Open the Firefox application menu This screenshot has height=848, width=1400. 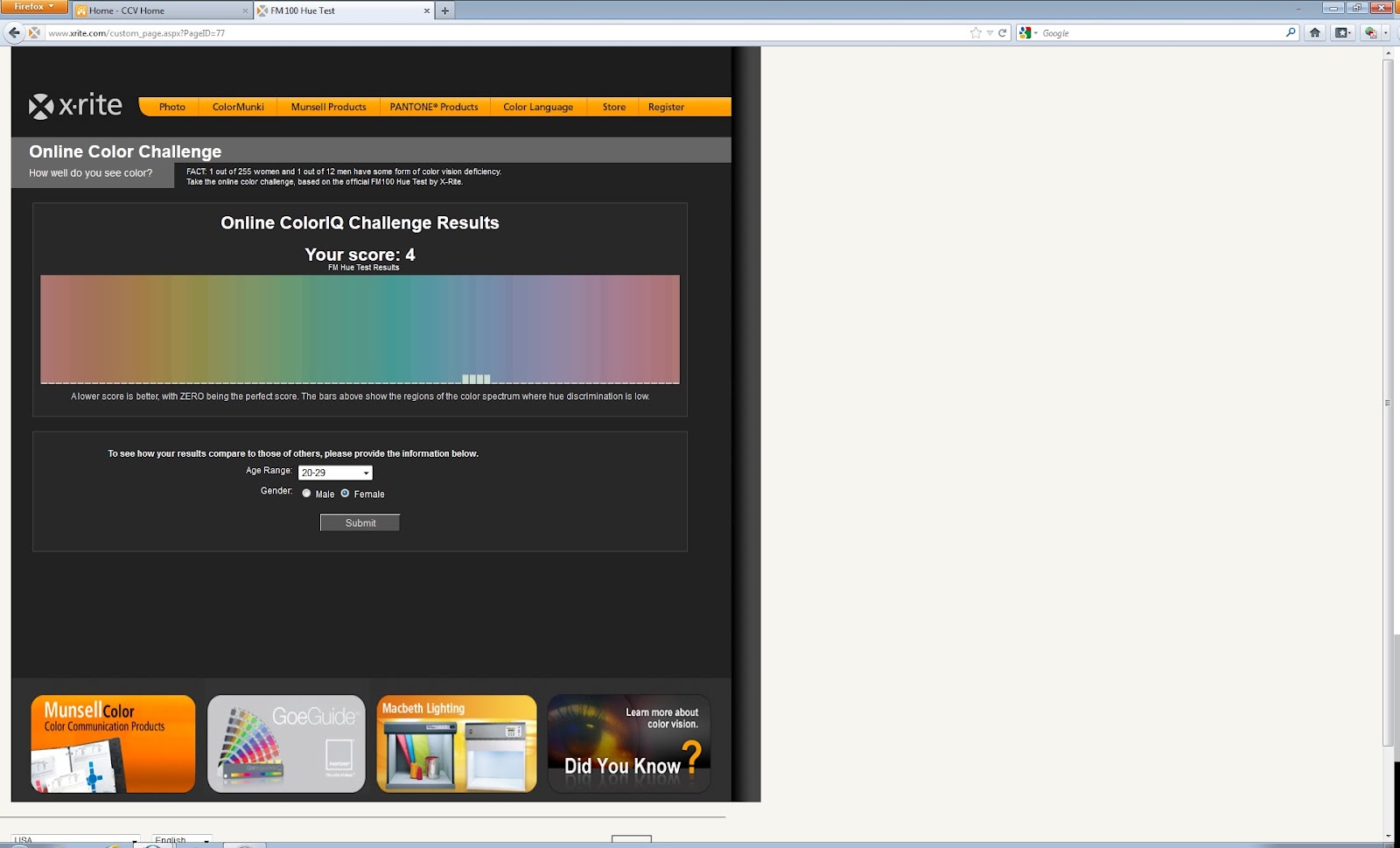point(34,6)
